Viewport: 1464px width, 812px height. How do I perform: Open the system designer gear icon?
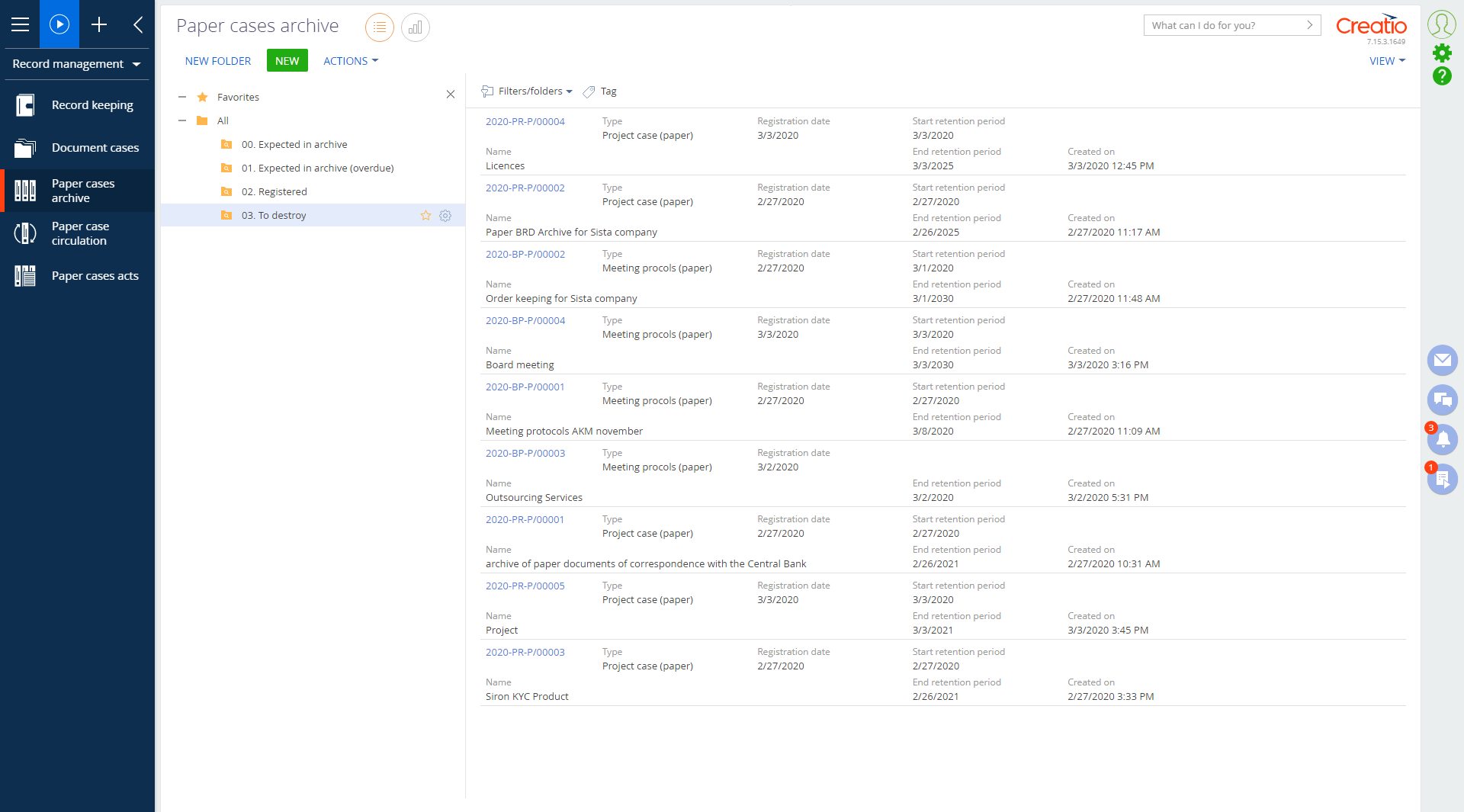click(x=1442, y=53)
